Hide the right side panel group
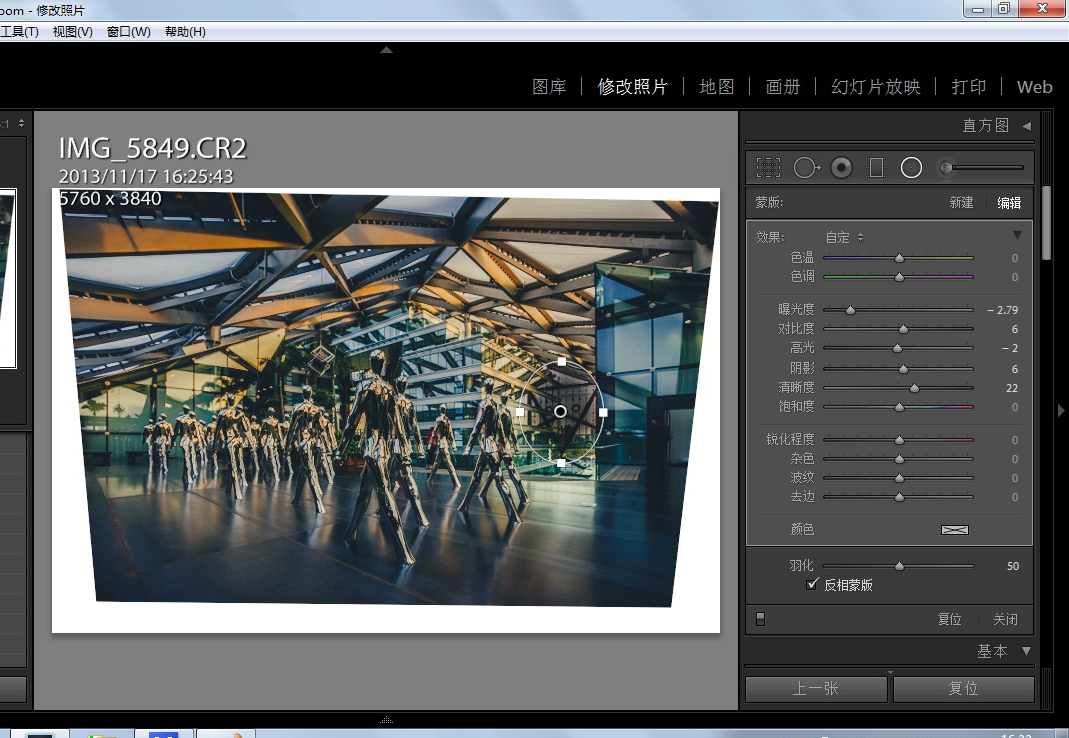This screenshot has height=738, width=1069. [1061, 411]
